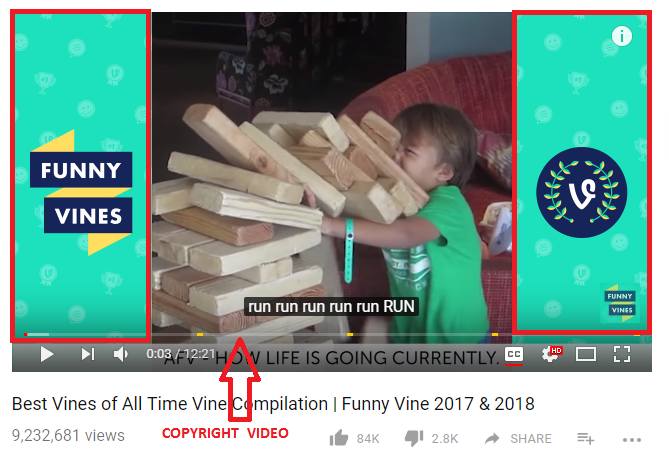Click the round Vine laurel logo
The height and width of the screenshot is (458, 669).
(x=582, y=193)
